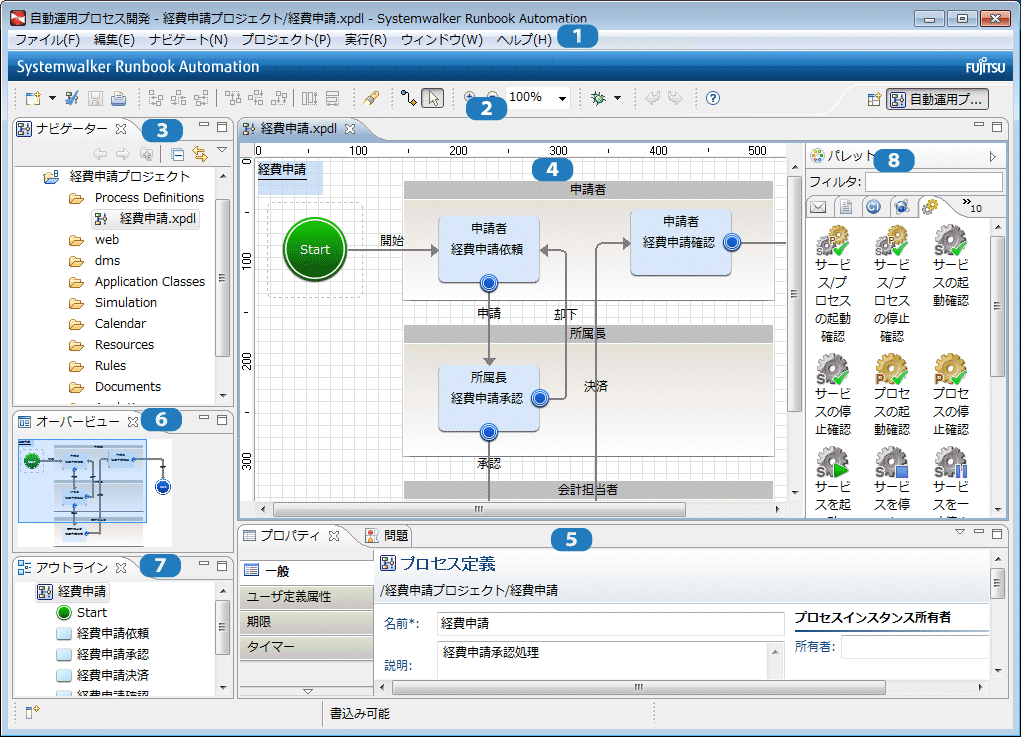Click Collapse All icon in Navigator
Image resolution: width=1021 pixels, height=737 pixels.
coord(177,154)
